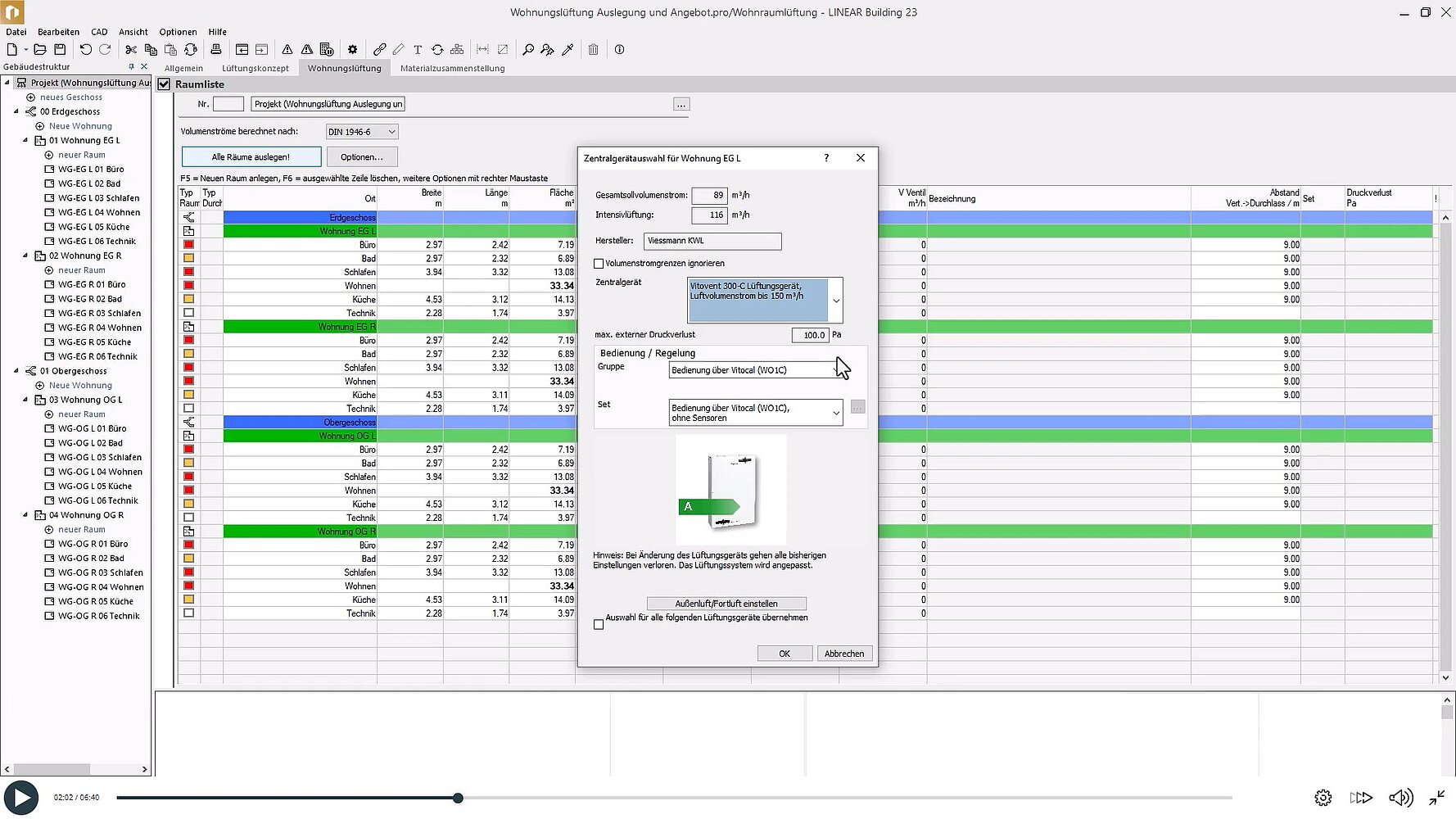The image size is (1456, 819).
Task: Click the scissors cut icon in toolbar
Action: [x=131, y=50]
